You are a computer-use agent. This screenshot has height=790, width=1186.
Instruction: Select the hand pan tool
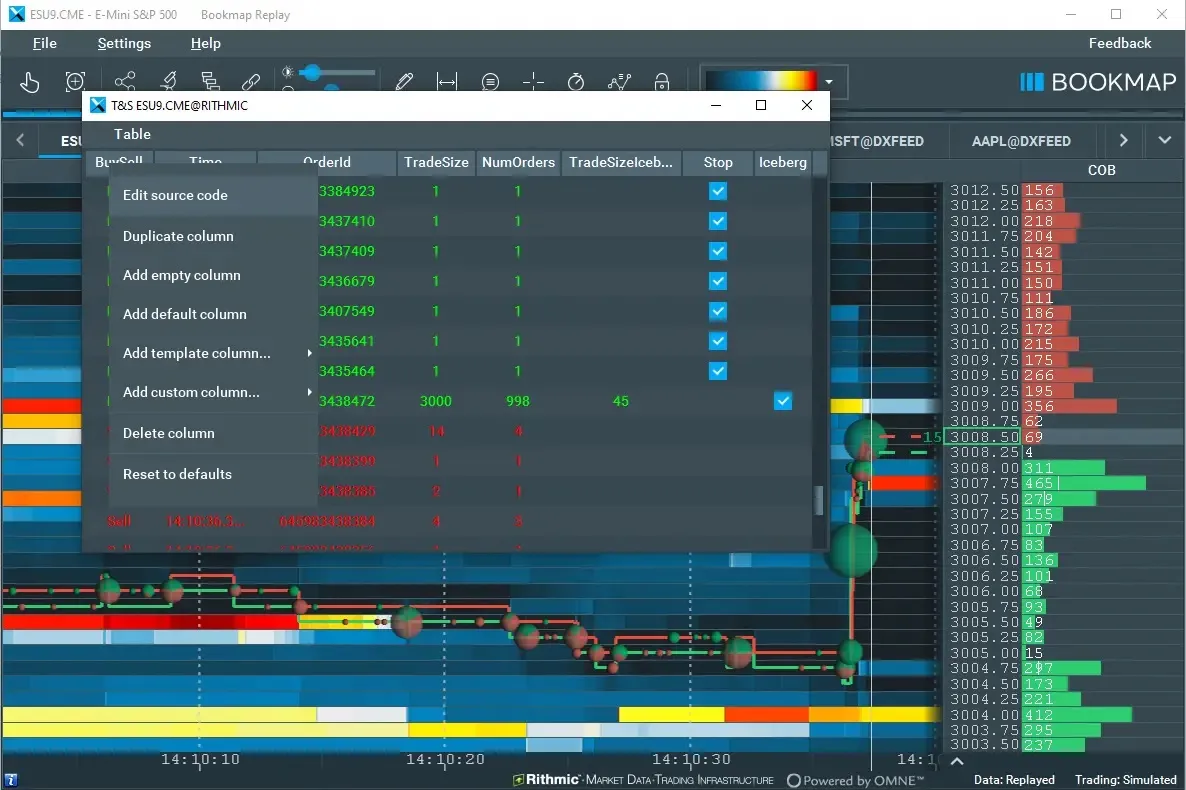pos(29,82)
